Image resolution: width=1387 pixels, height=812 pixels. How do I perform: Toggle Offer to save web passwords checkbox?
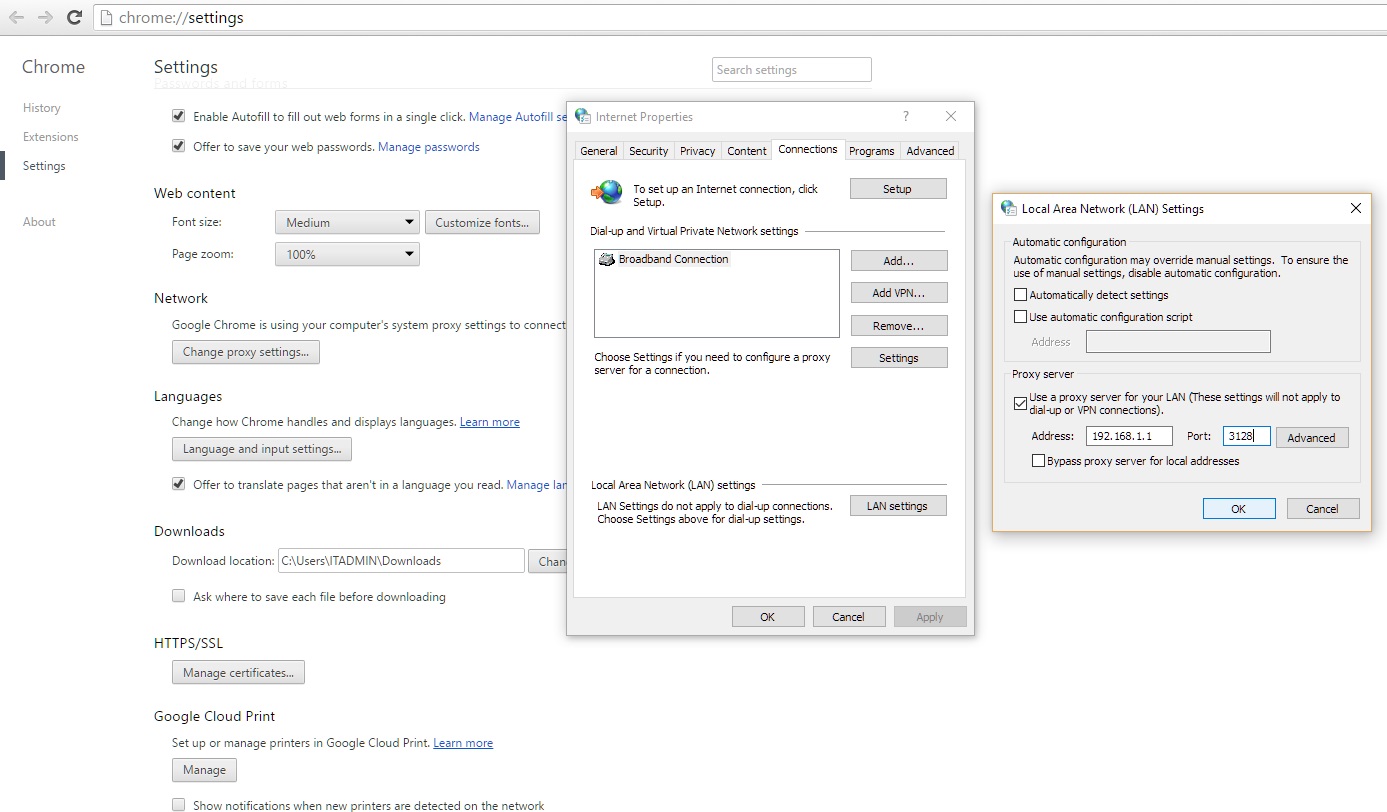(178, 146)
